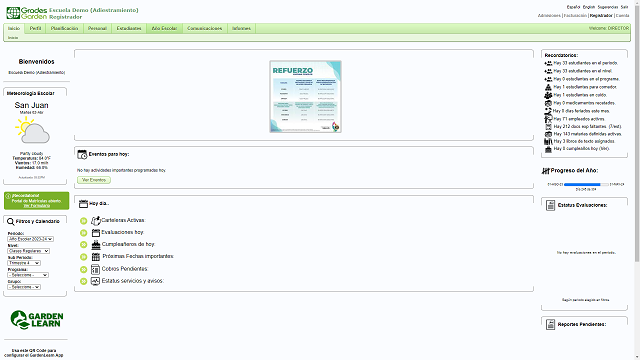This screenshot has height=360, width=640.
Task: Open the Grupo dropdown
Action: pyautogui.click(x=24, y=287)
